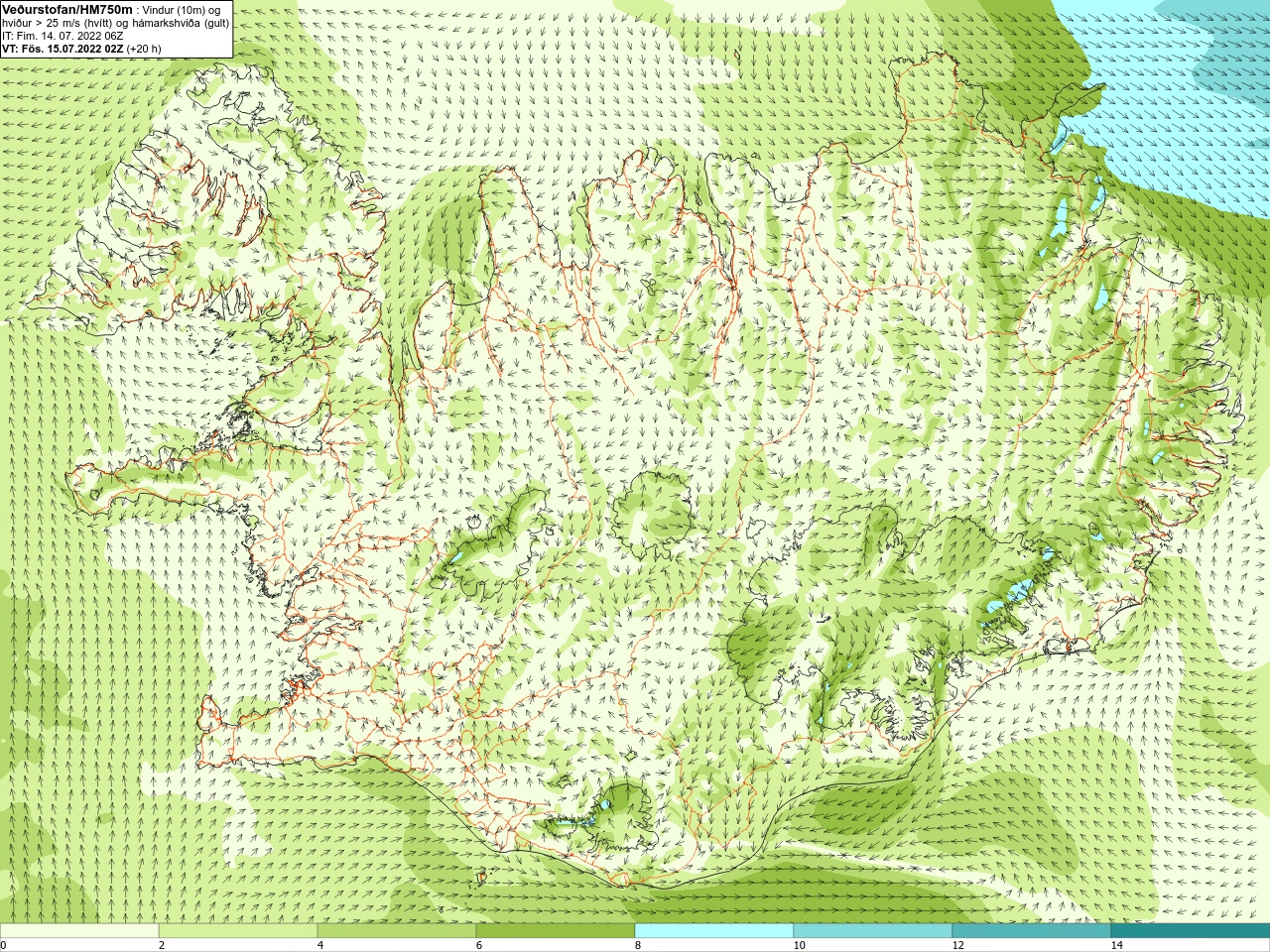The height and width of the screenshot is (952, 1270).
Task: Click the 'IT: Fim. 14. 07. 2022 06Z' text
Action: pyautogui.click(x=63, y=35)
